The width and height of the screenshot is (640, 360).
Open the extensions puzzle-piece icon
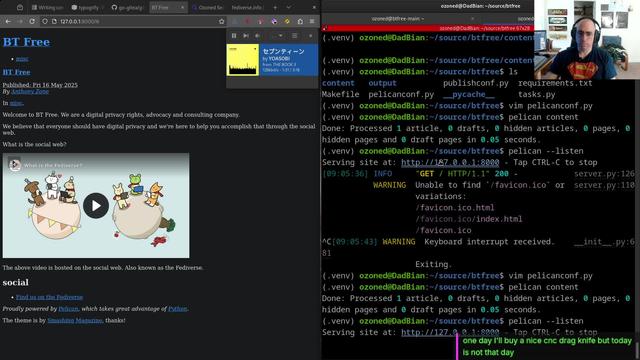pos(300,21)
